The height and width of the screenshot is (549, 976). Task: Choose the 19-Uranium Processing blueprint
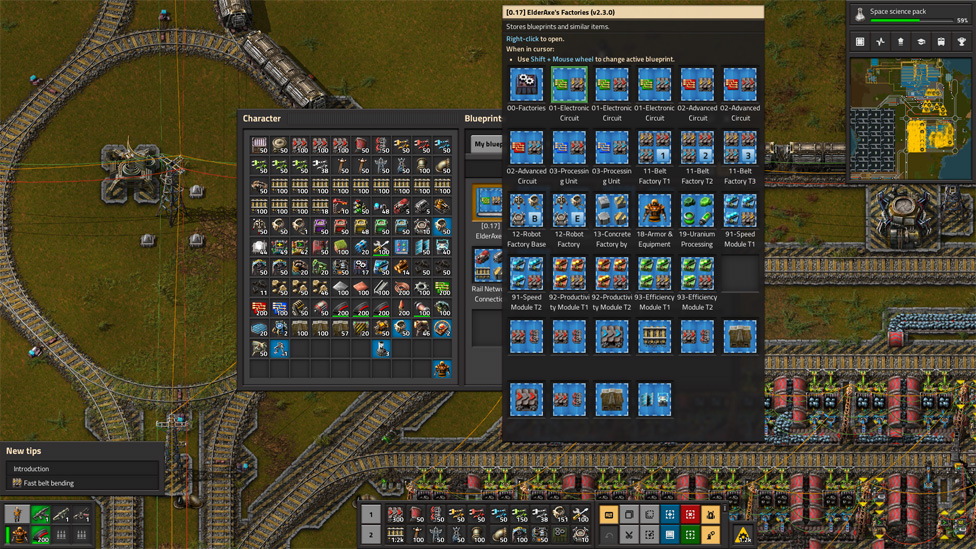[x=697, y=210]
